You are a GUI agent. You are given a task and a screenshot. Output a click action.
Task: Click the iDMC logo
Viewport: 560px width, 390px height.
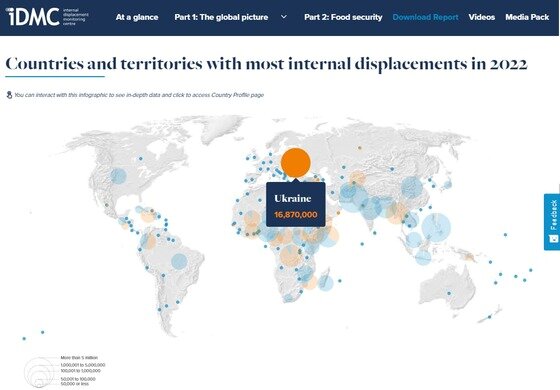pos(46,17)
